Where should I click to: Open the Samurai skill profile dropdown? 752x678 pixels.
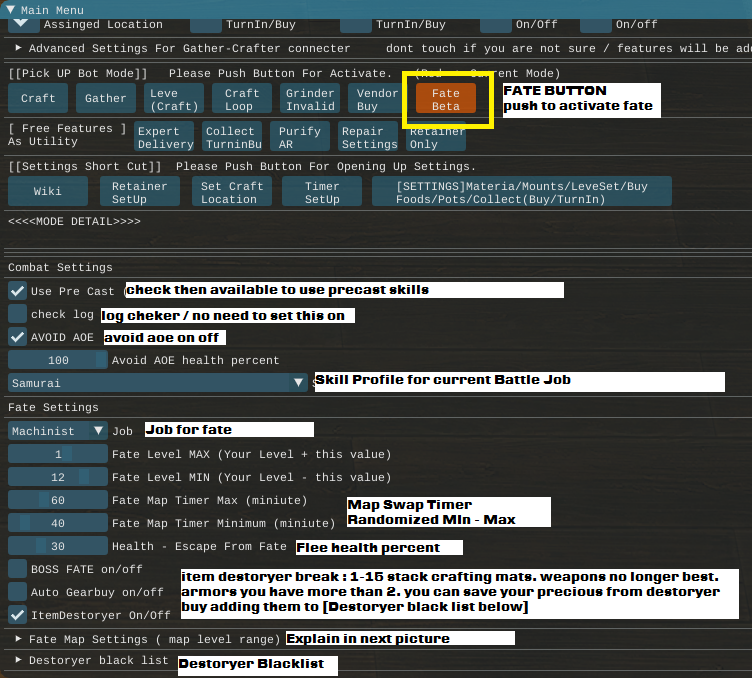click(158, 382)
